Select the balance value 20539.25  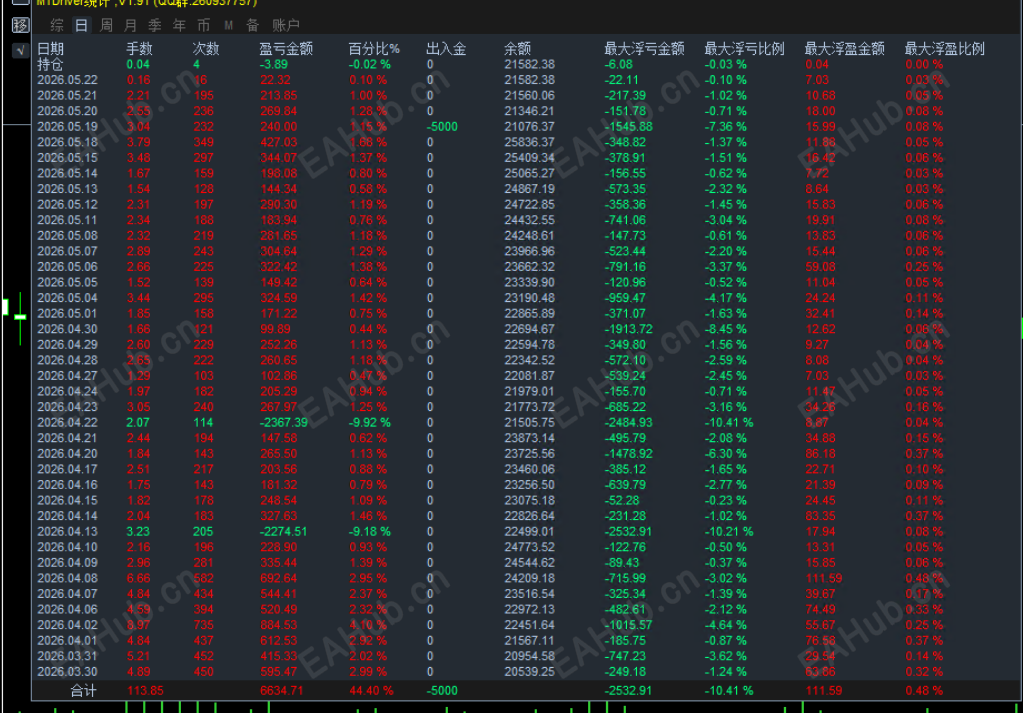point(529,672)
